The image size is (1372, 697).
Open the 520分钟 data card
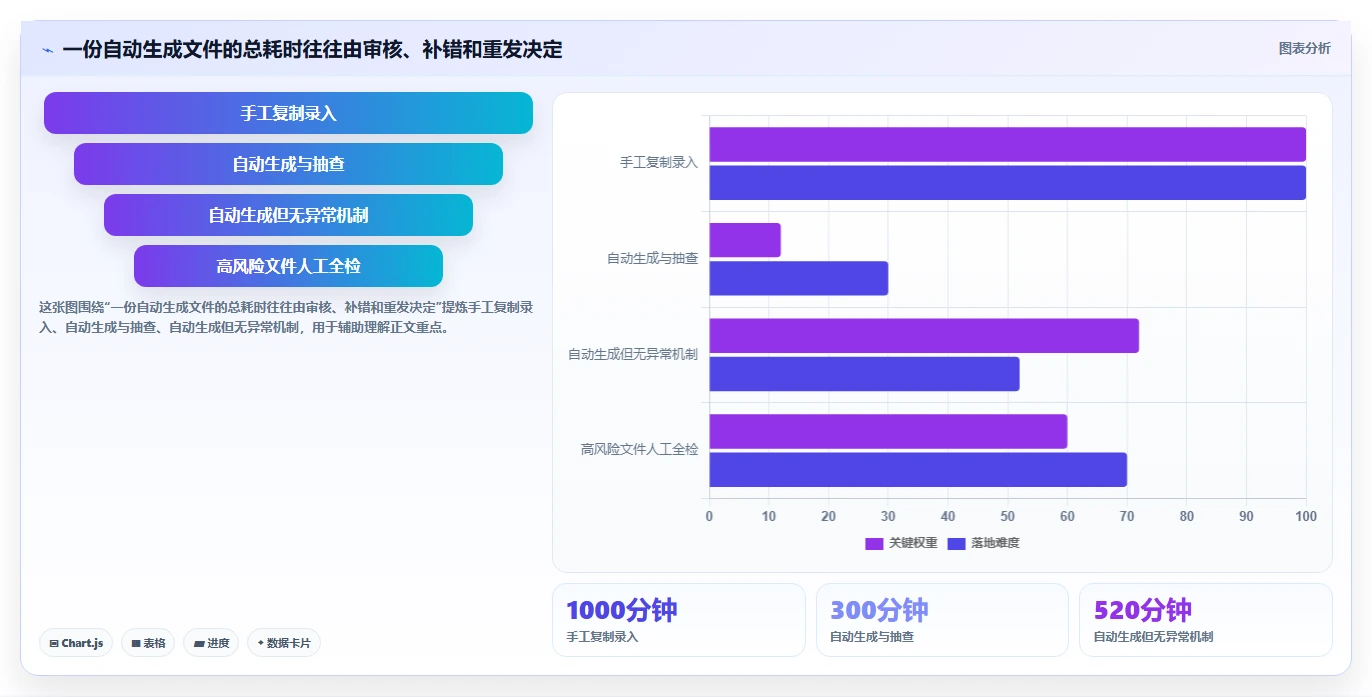pos(1206,620)
